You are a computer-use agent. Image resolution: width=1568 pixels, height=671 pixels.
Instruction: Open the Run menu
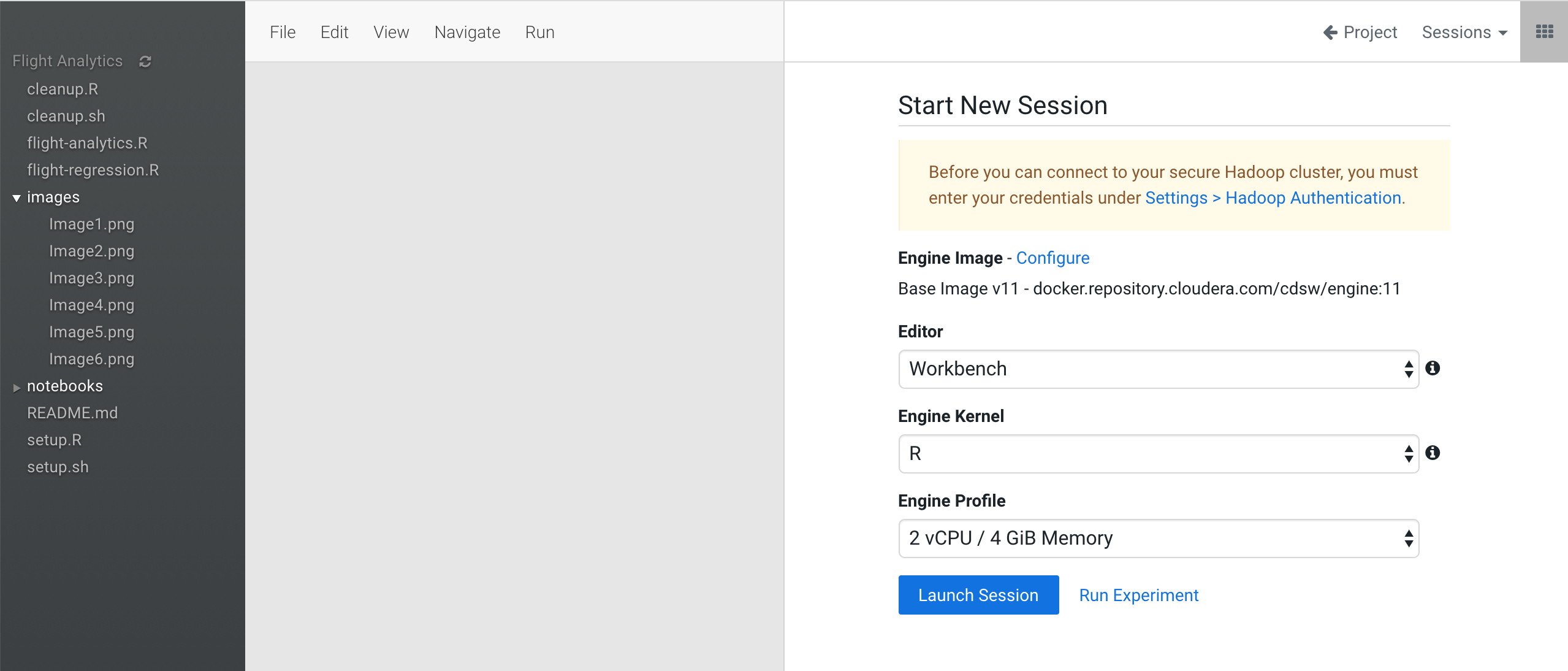539,32
